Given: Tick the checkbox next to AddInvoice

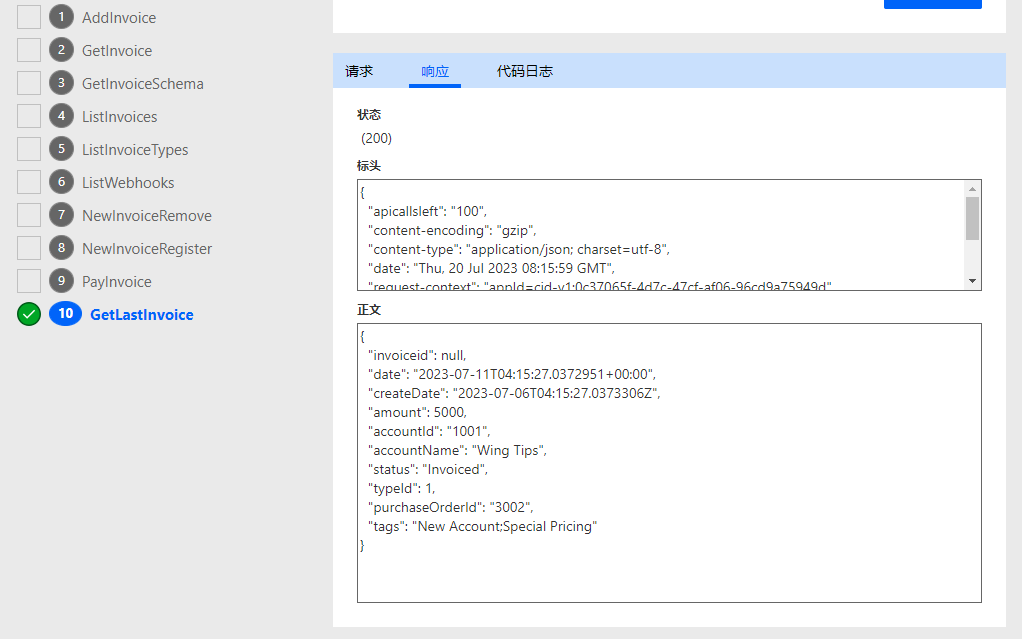Looking at the screenshot, I should 29,17.
